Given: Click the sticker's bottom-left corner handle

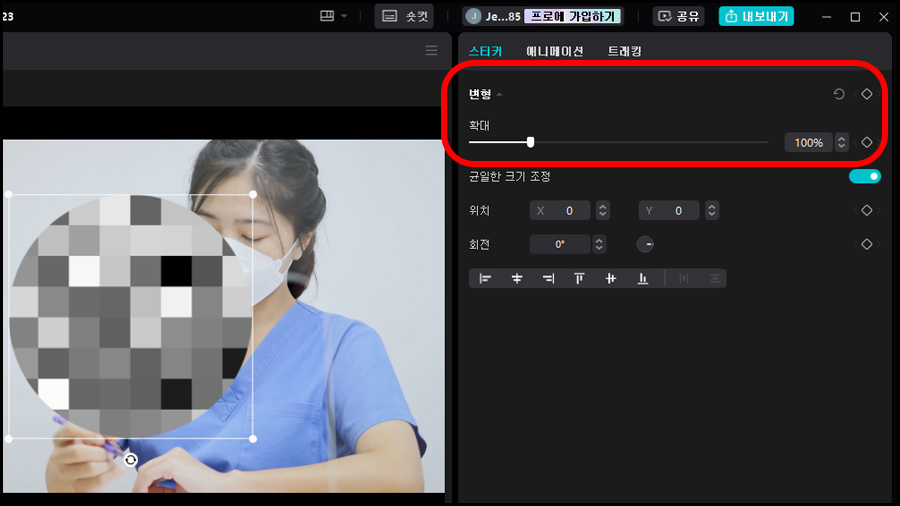Looking at the screenshot, I should point(9,439).
